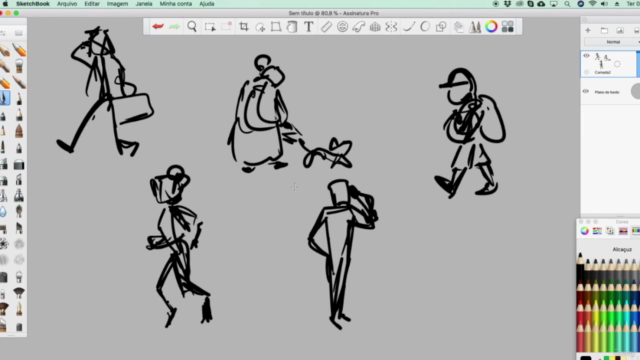Image resolution: width=640 pixels, height=360 pixels.
Task: Activate the Ellipse guide
Action: (342, 27)
